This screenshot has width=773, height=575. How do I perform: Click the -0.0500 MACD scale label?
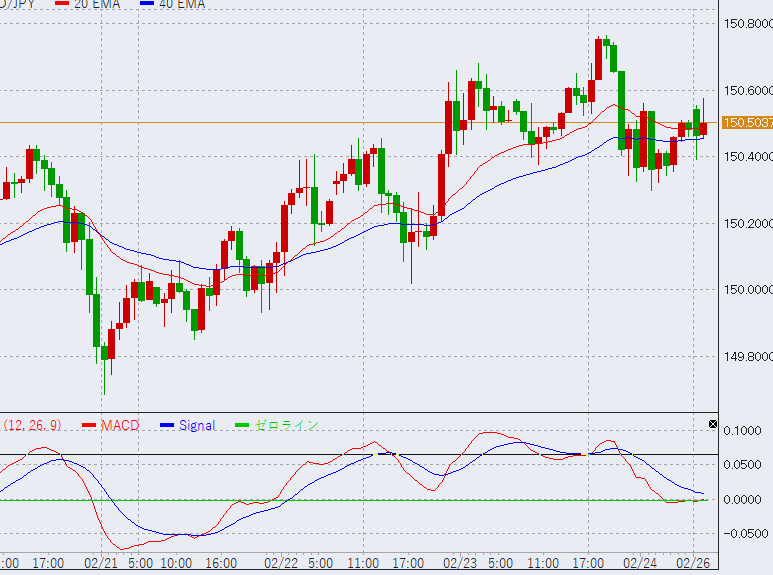pos(741,534)
